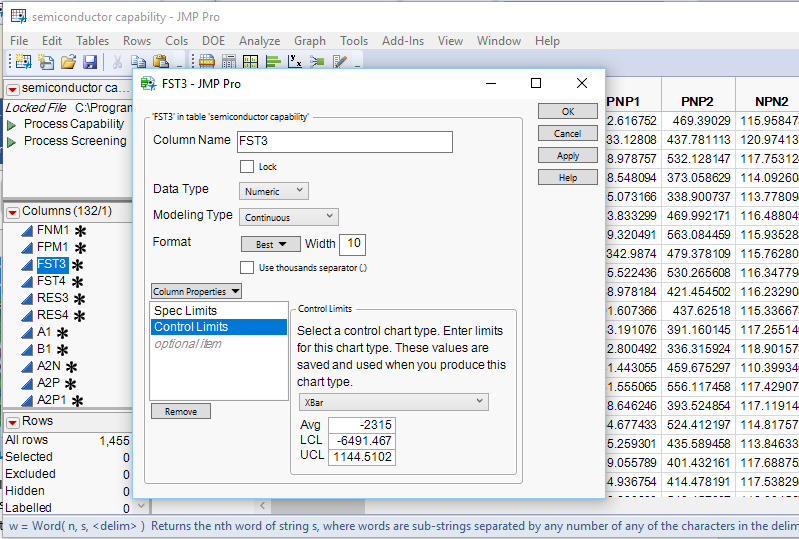Open the red triangle menu for semiconductor table
Viewport: 799px width, 539px height.
[x=13, y=90]
